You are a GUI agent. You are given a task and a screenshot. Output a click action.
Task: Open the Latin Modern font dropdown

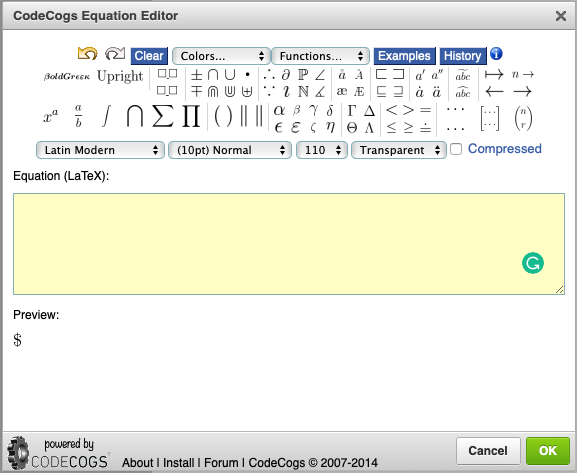[100, 150]
